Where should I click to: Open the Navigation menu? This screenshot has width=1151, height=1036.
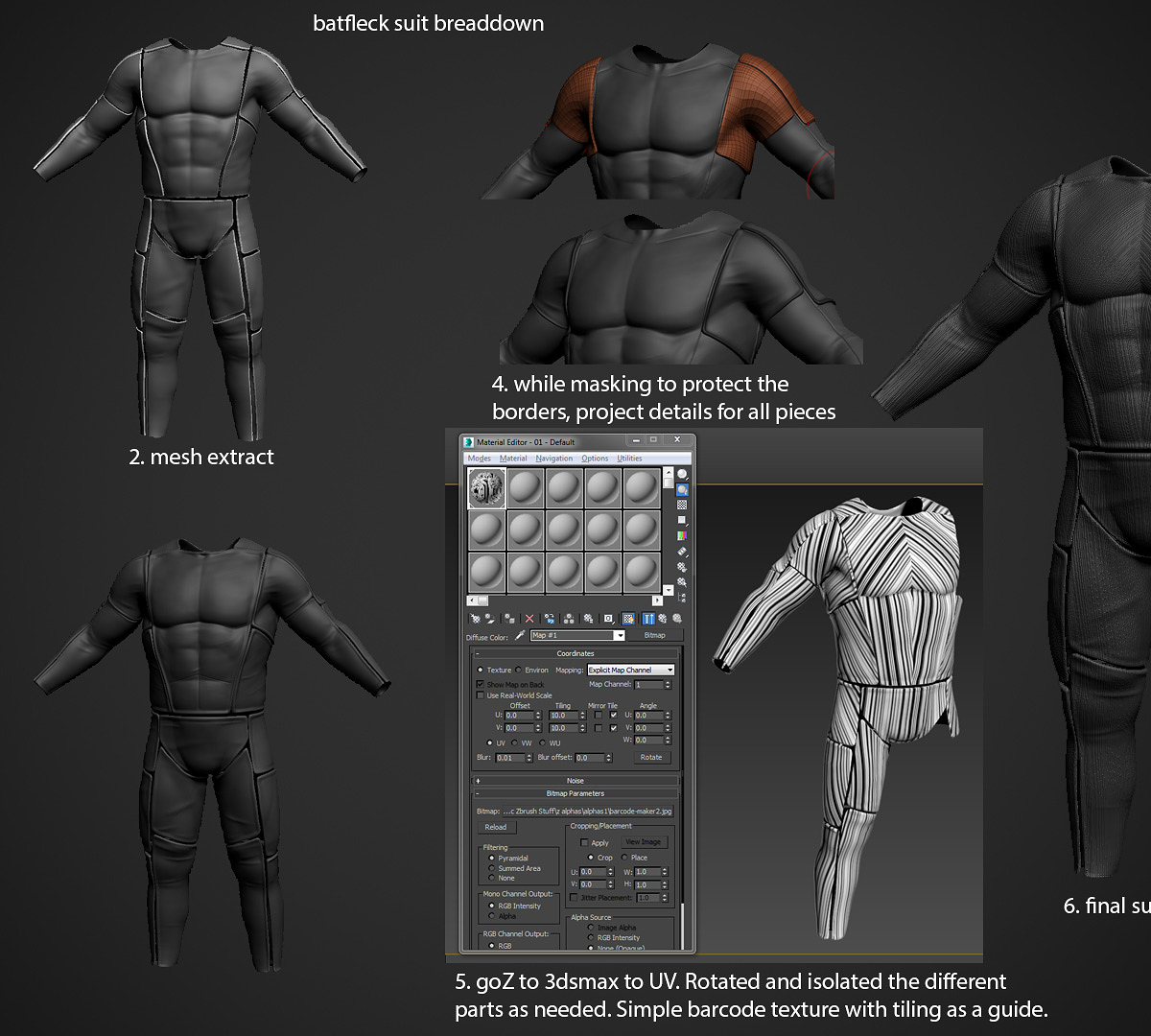(x=554, y=459)
